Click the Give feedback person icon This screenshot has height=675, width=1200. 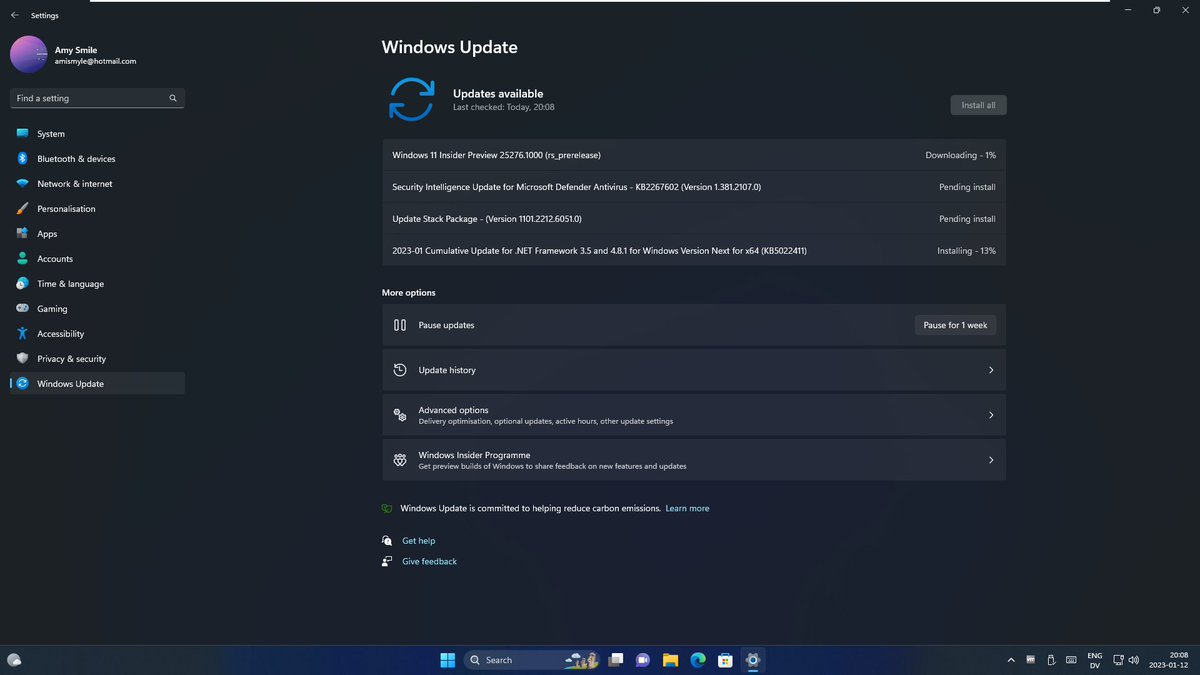[387, 562]
